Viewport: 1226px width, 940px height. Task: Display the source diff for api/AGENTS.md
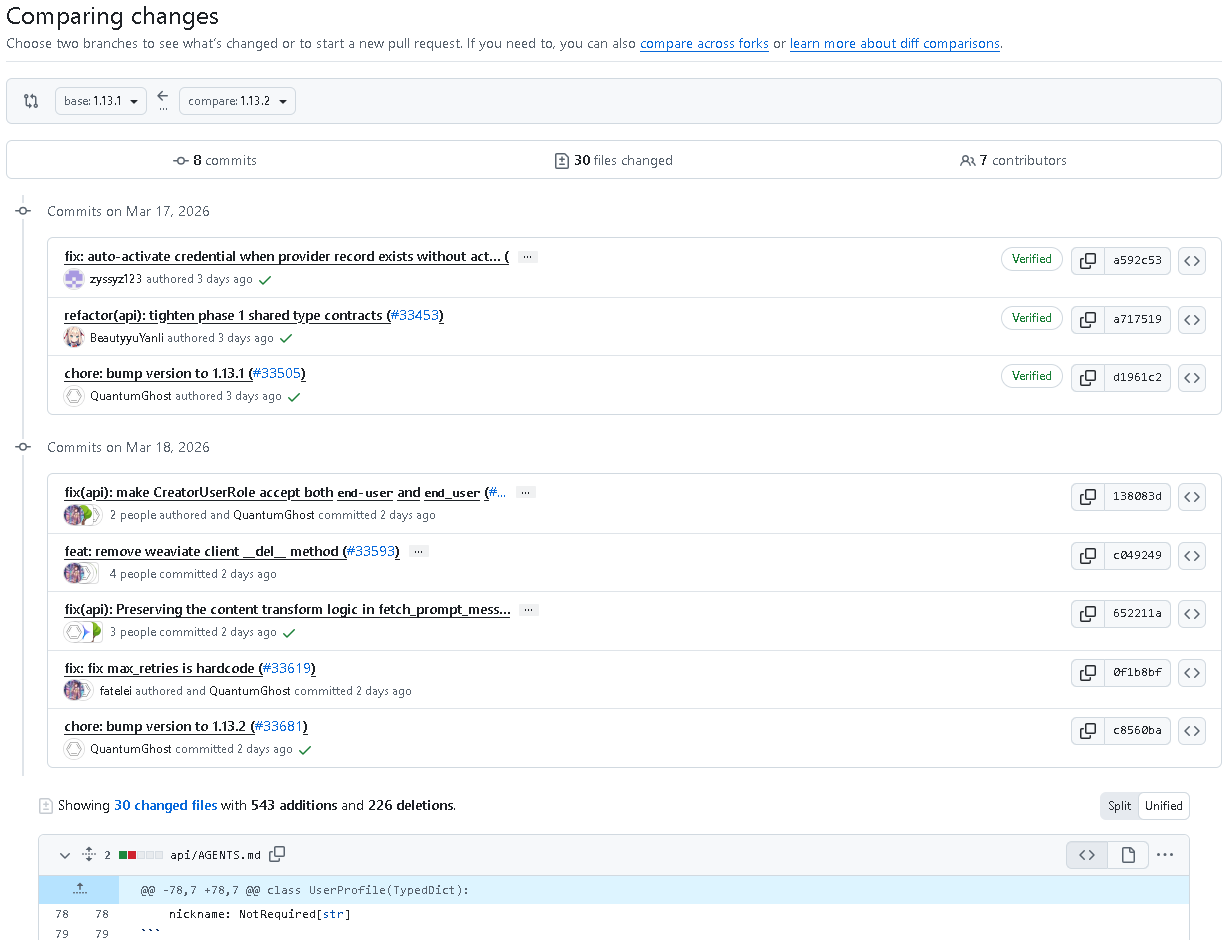pos(1087,855)
